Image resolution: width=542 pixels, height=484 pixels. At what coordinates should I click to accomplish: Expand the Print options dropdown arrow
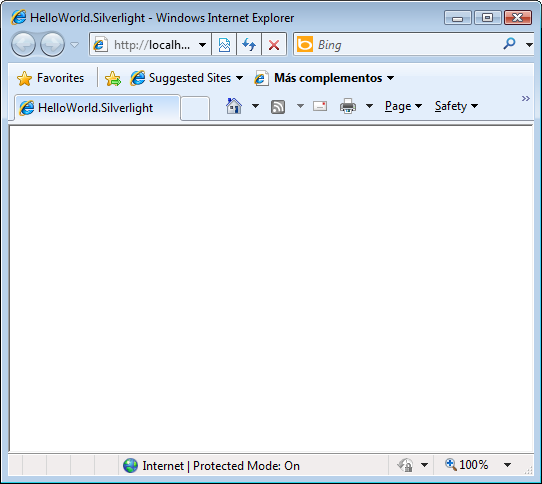(369, 106)
